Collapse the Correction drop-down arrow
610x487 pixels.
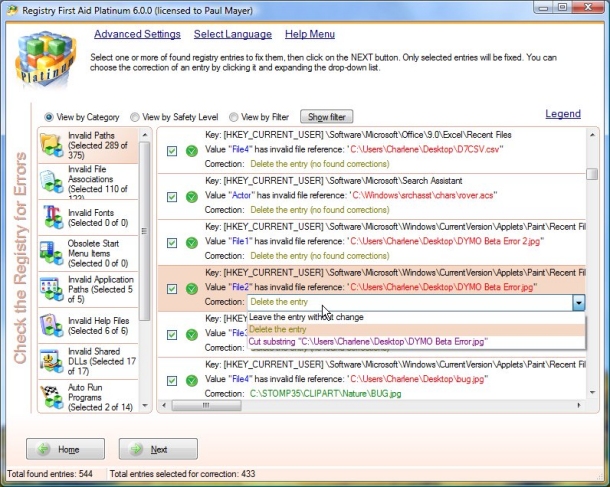tap(578, 302)
